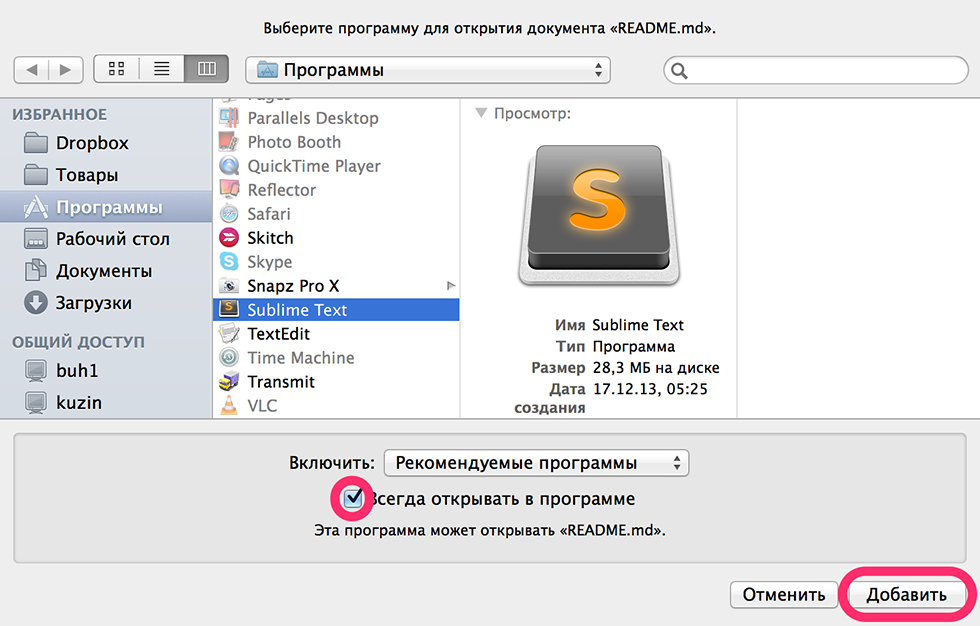The height and width of the screenshot is (626, 980).
Task: Select the Time Machine list entry
Action: point(336,358)
